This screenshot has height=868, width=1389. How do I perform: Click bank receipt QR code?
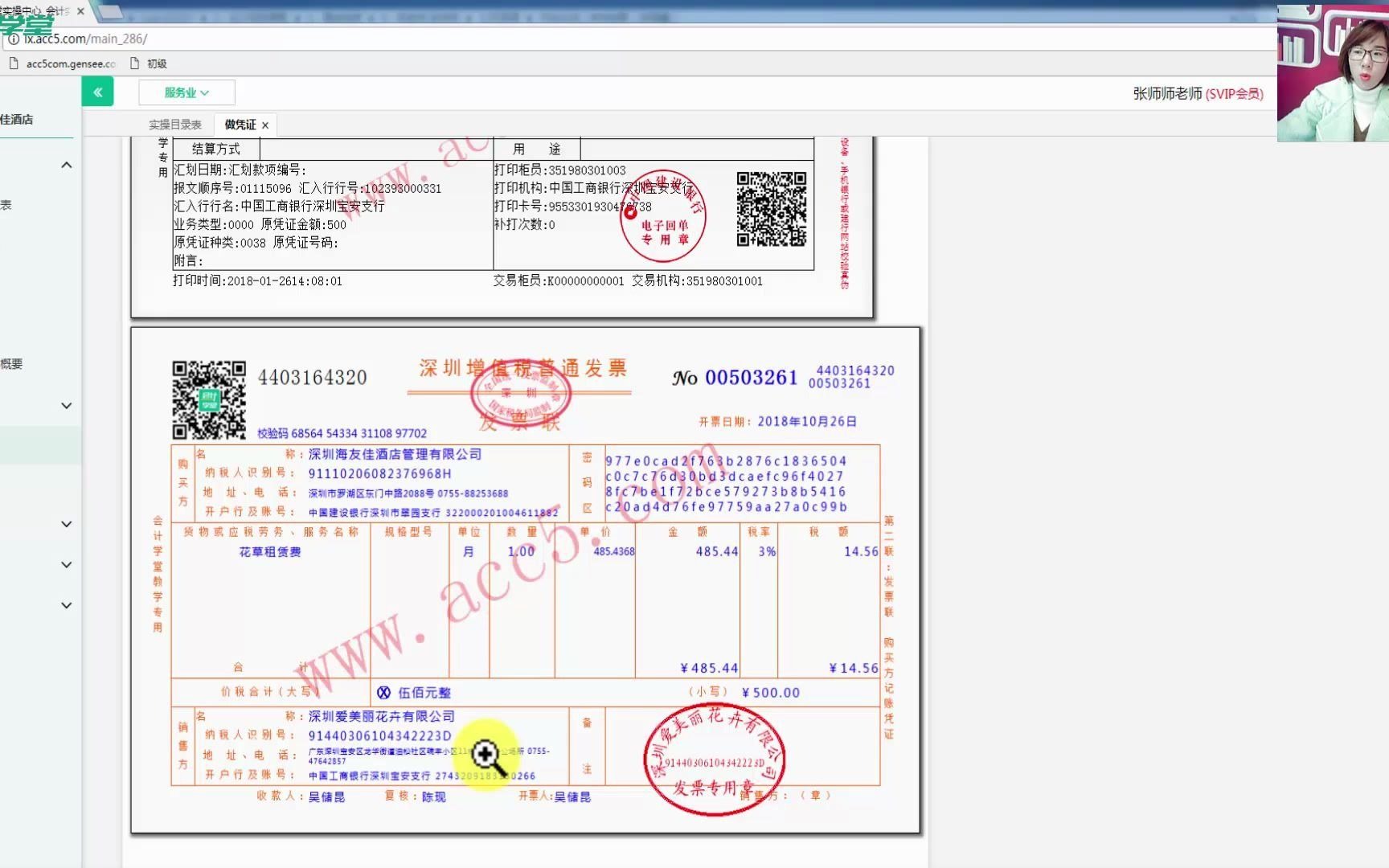click(x=772, y=209)
